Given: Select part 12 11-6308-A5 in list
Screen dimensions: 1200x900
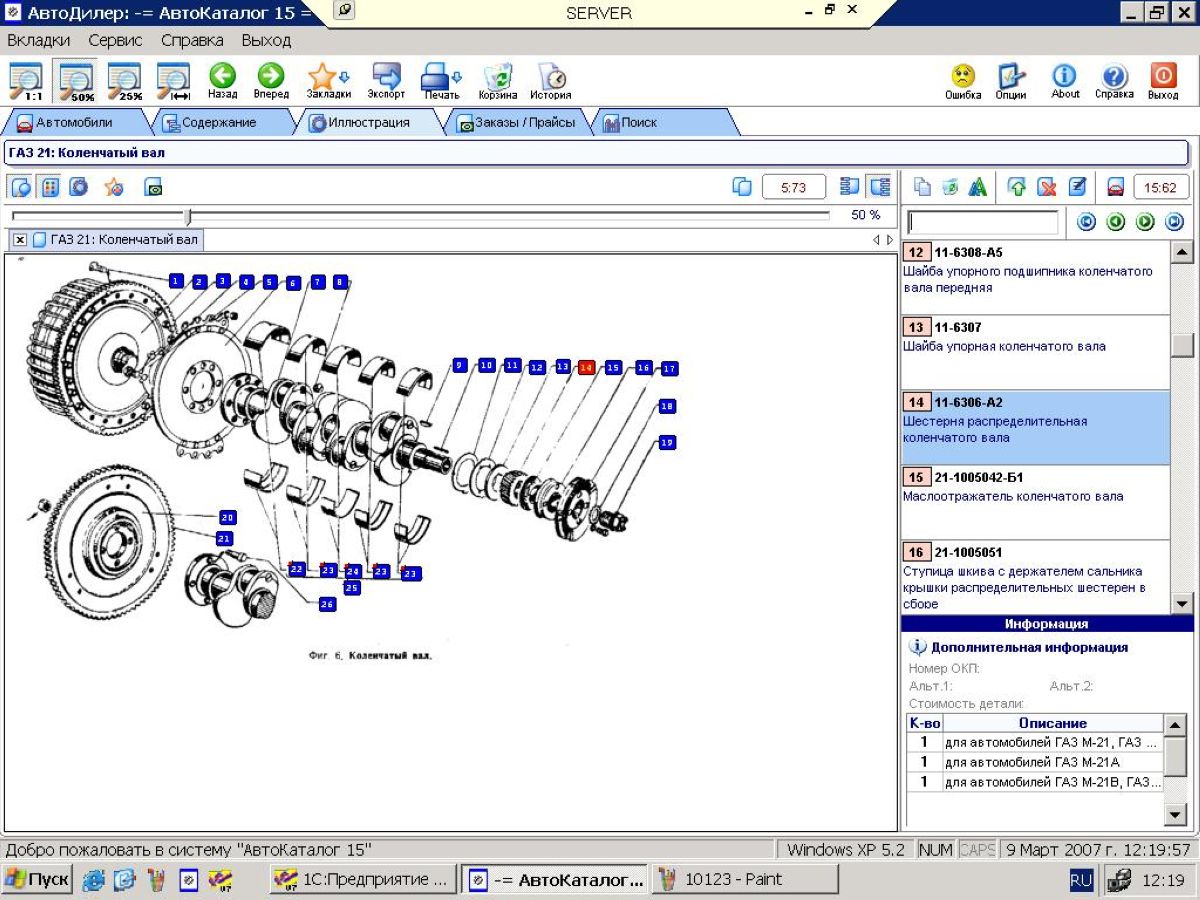Looking at the screenshot, I should 1035,277.
